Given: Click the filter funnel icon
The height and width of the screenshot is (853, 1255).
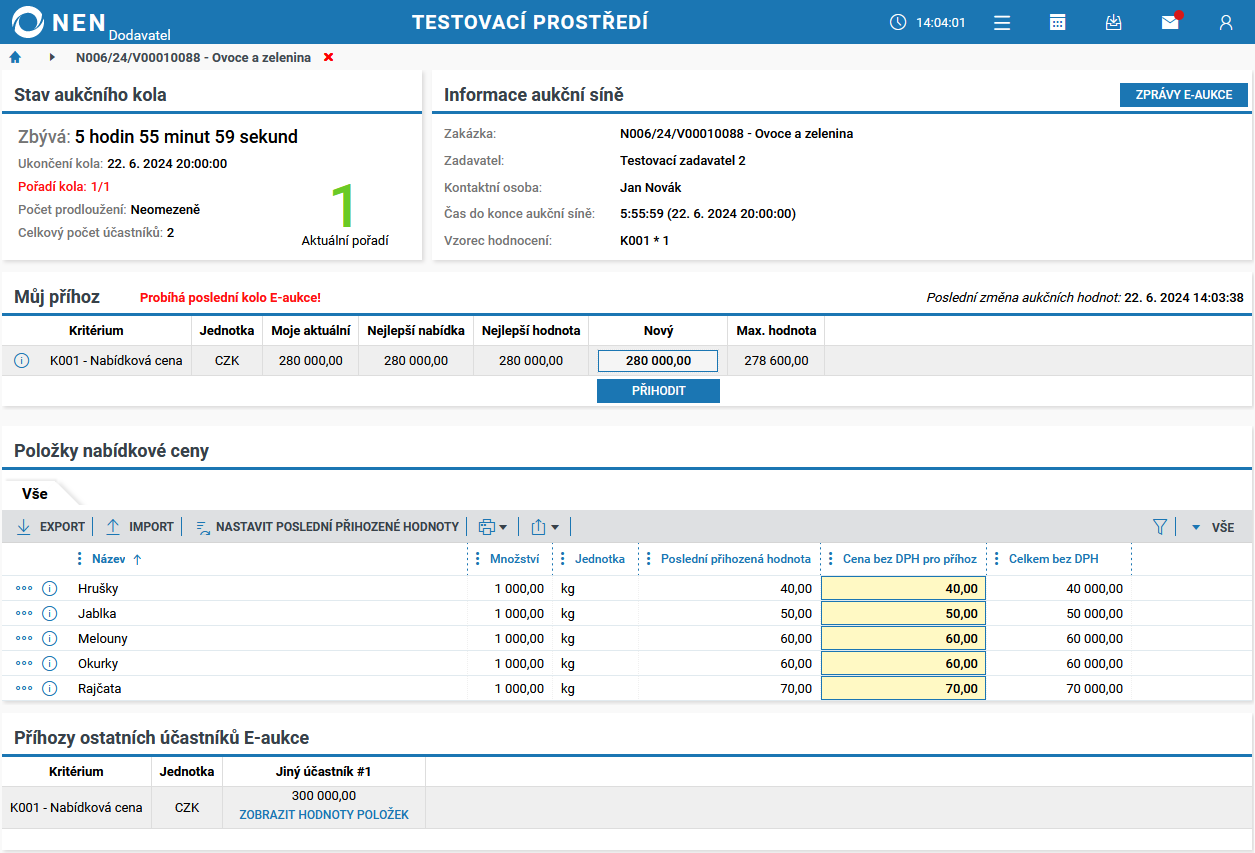Looking at the screenshot, I should click(1160, 526).
